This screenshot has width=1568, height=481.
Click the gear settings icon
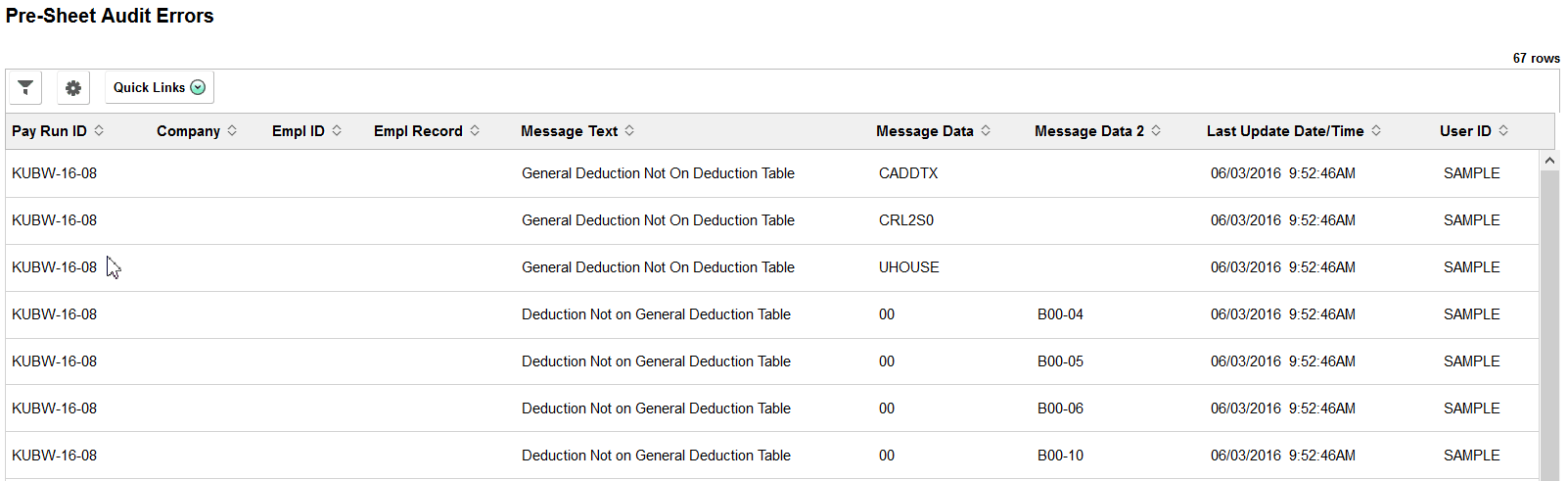pyautogui.click(x=73, y=87)
